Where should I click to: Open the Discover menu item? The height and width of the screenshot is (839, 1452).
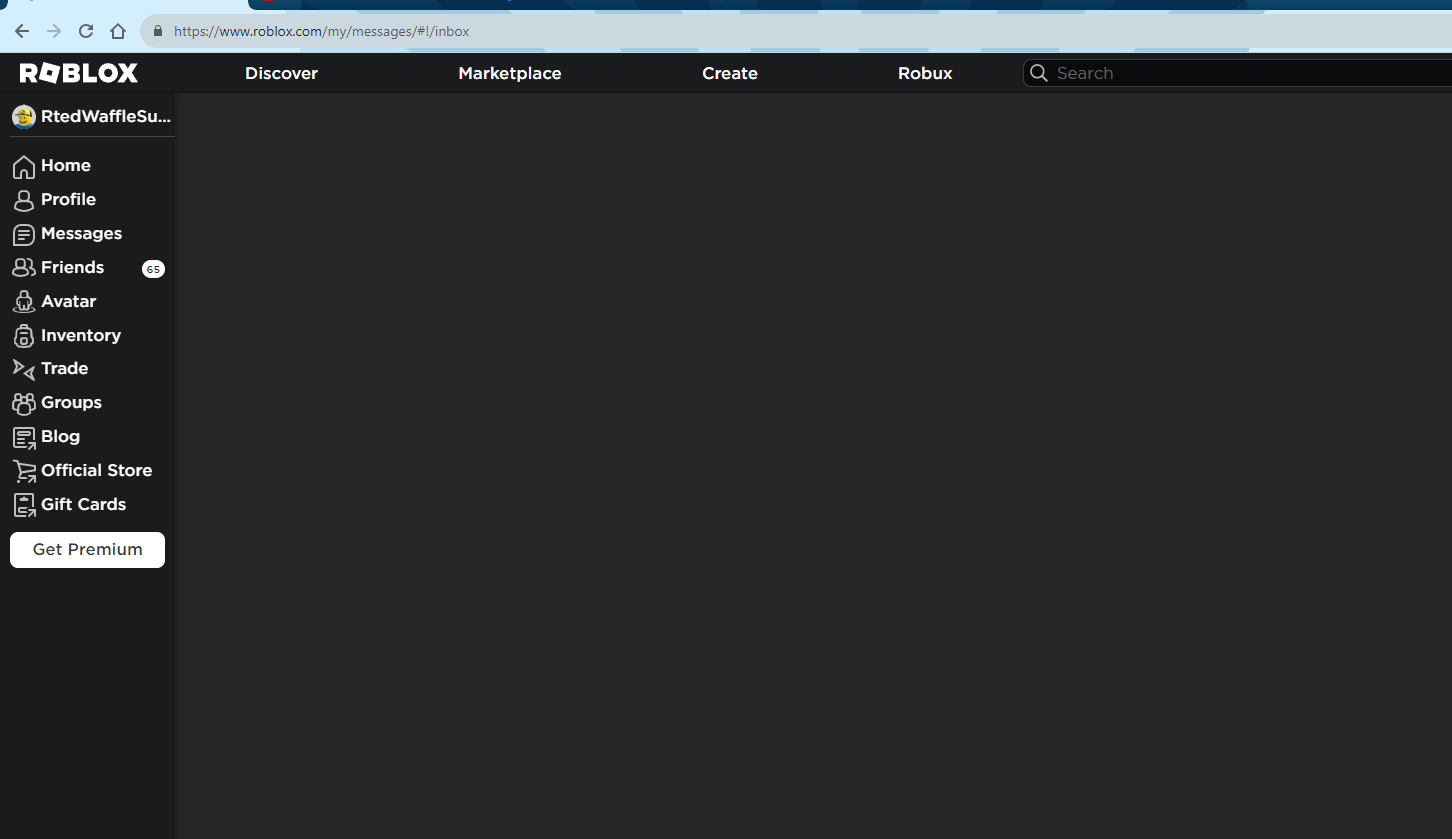pos(281,72)
